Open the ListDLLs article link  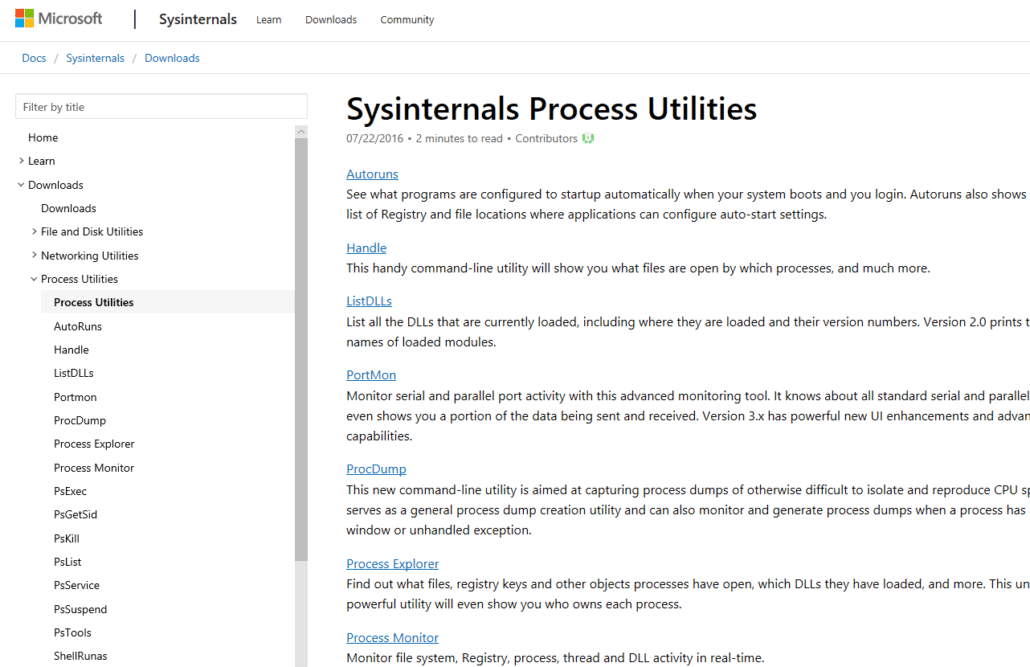click(369, 301)
